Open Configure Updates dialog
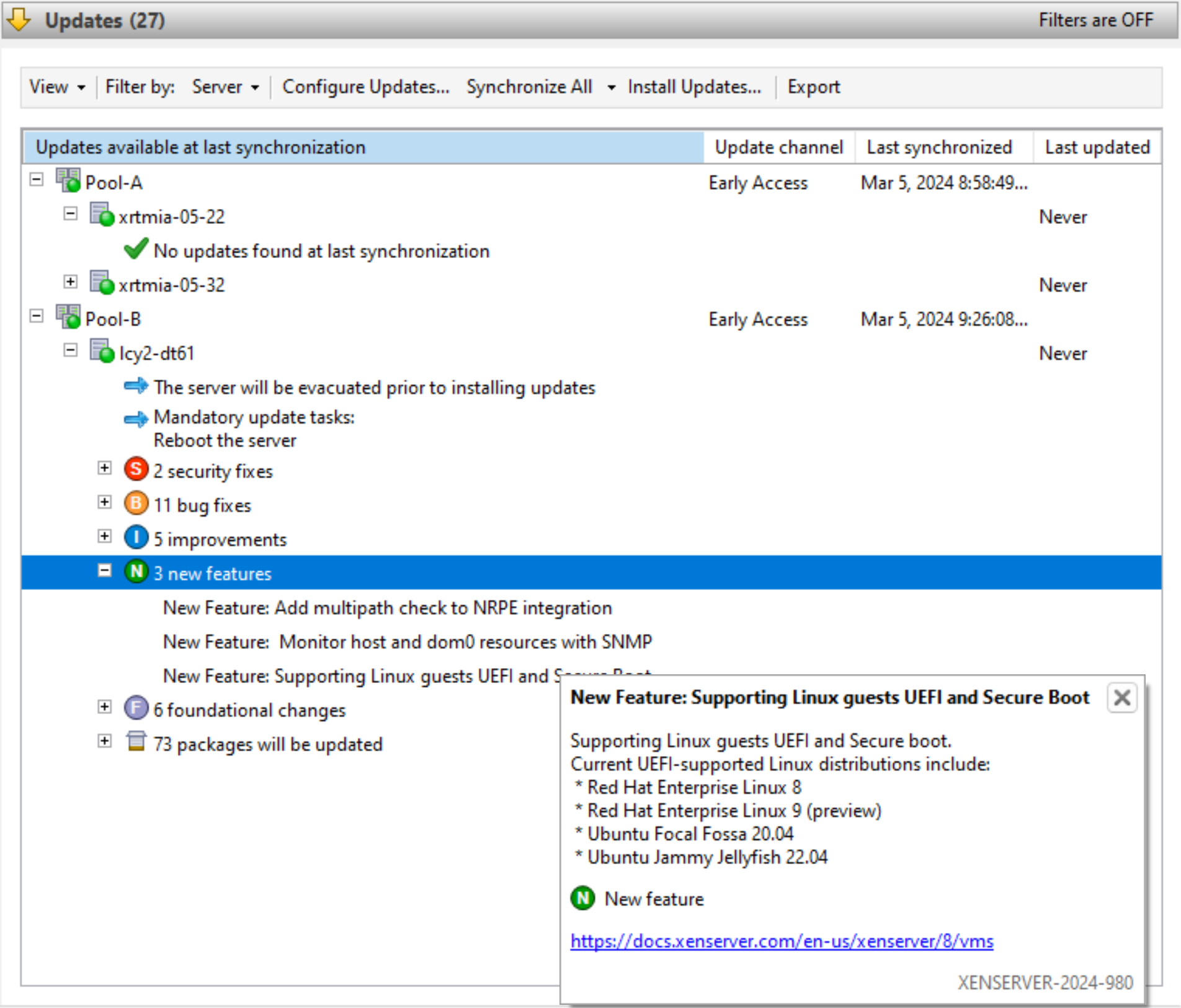 (365, 87)
